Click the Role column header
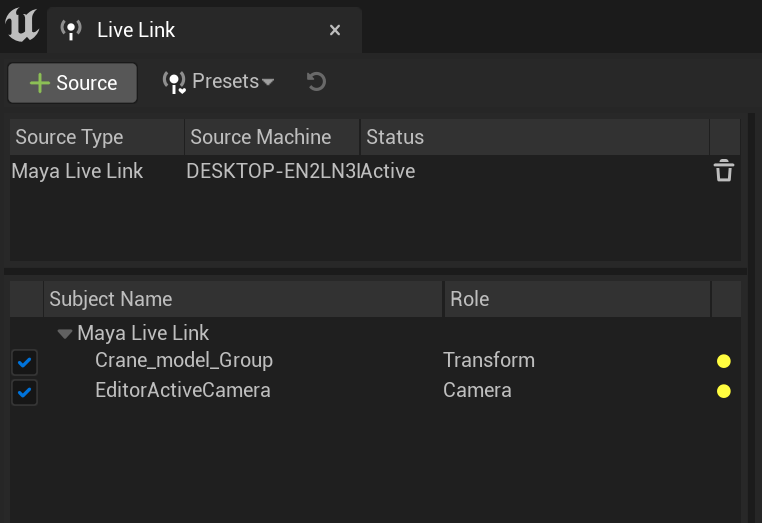The width and height of the screenshot is (762, 523). [470, 299]
